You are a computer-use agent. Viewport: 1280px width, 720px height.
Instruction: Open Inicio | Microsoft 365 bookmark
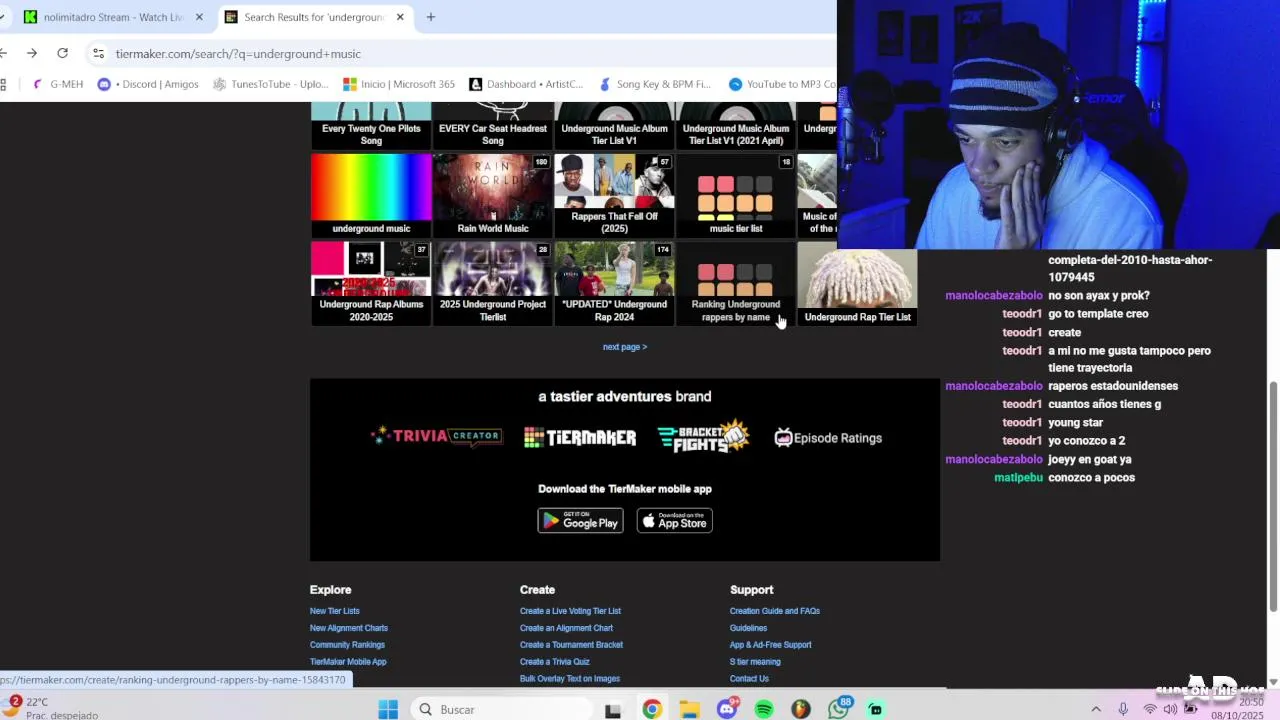399,84
